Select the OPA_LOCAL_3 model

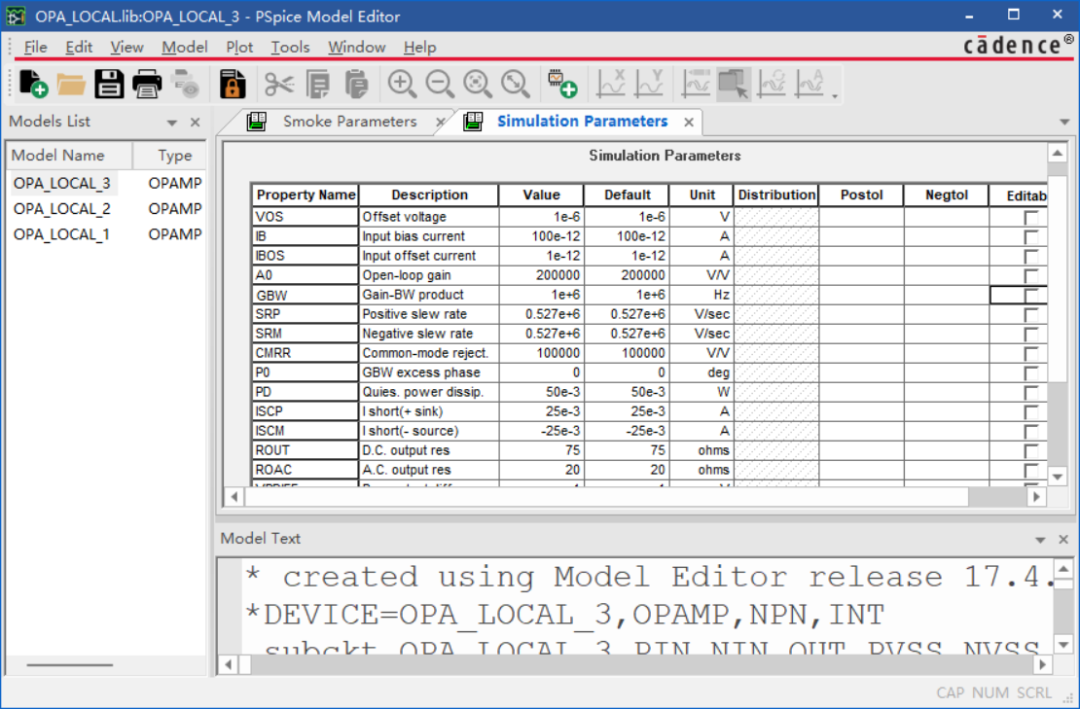(x=62, y=183)
